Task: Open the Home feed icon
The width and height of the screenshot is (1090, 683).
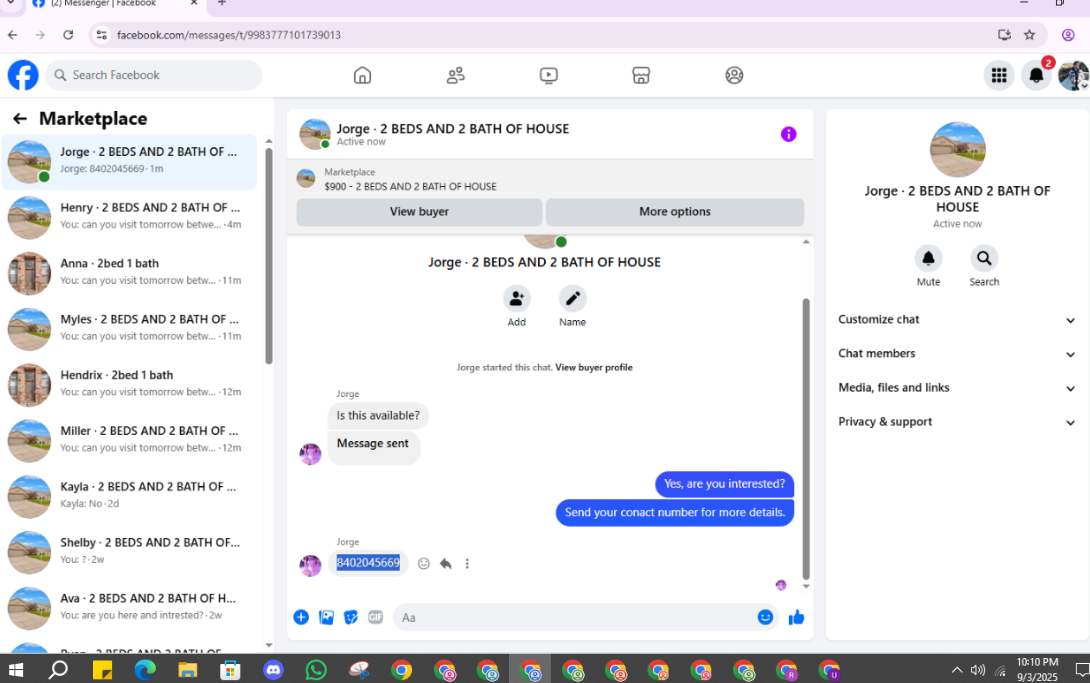Action: (362, 75)
